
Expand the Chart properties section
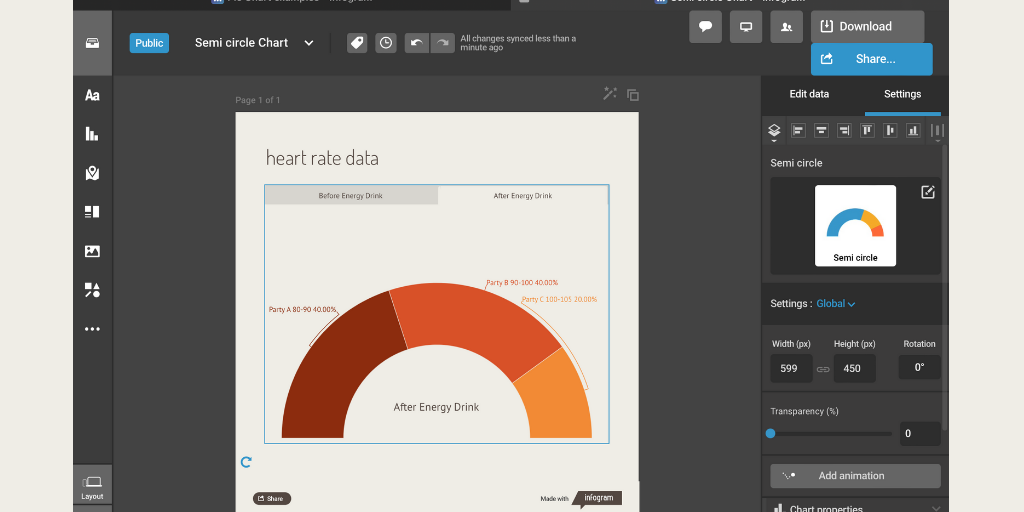point(855,507)
